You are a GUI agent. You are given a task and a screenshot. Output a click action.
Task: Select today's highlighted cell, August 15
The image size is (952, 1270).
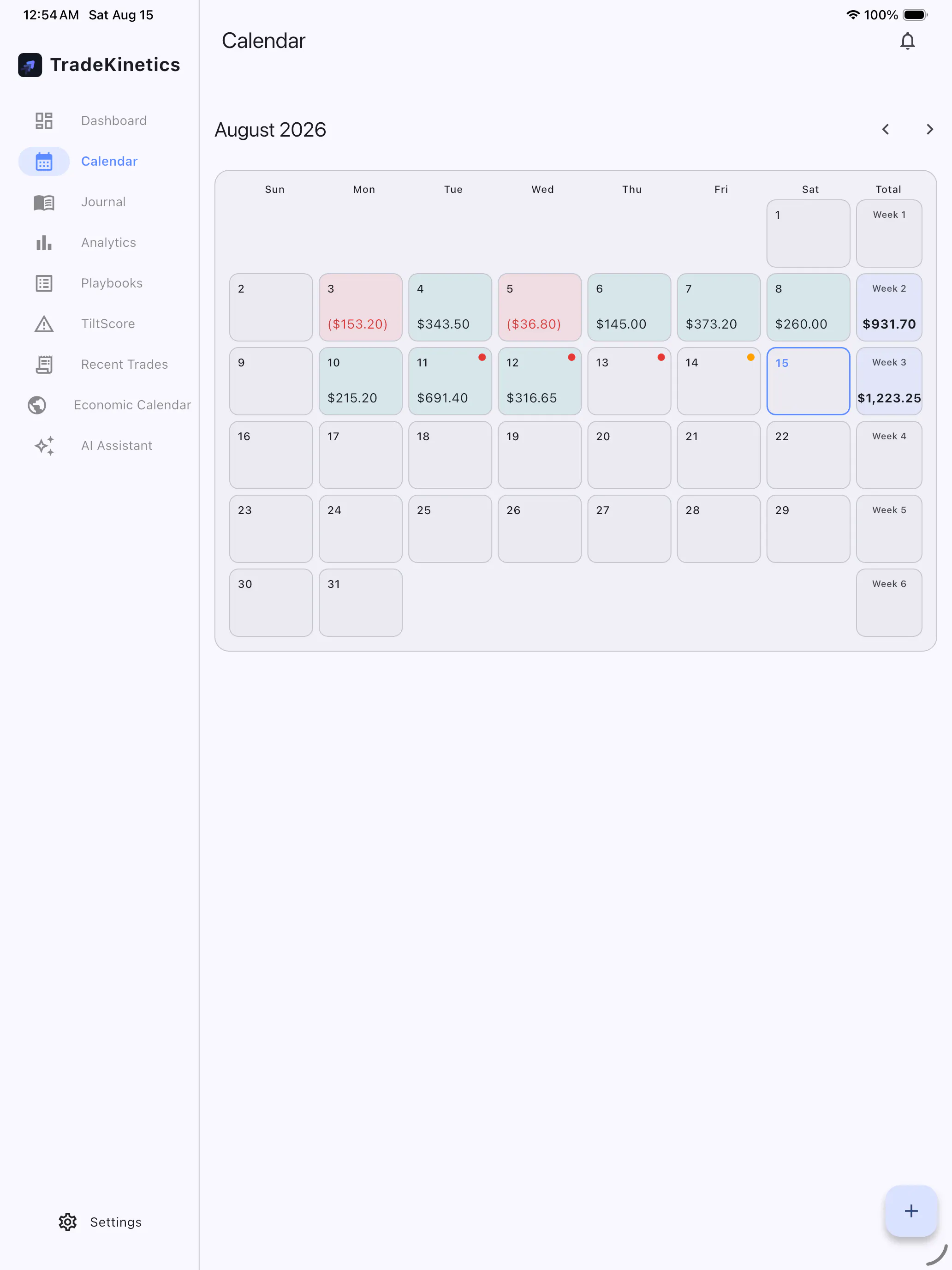808,381
